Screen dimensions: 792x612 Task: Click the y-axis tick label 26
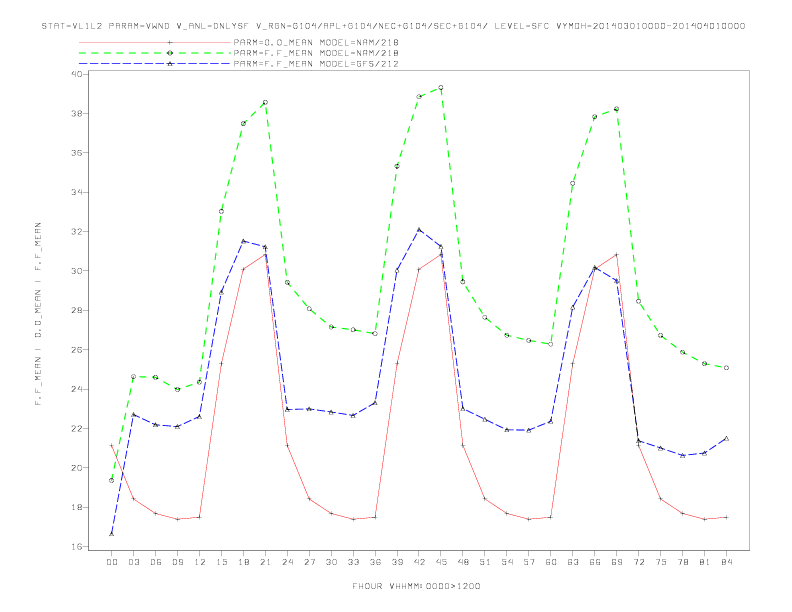click(77, 349)
